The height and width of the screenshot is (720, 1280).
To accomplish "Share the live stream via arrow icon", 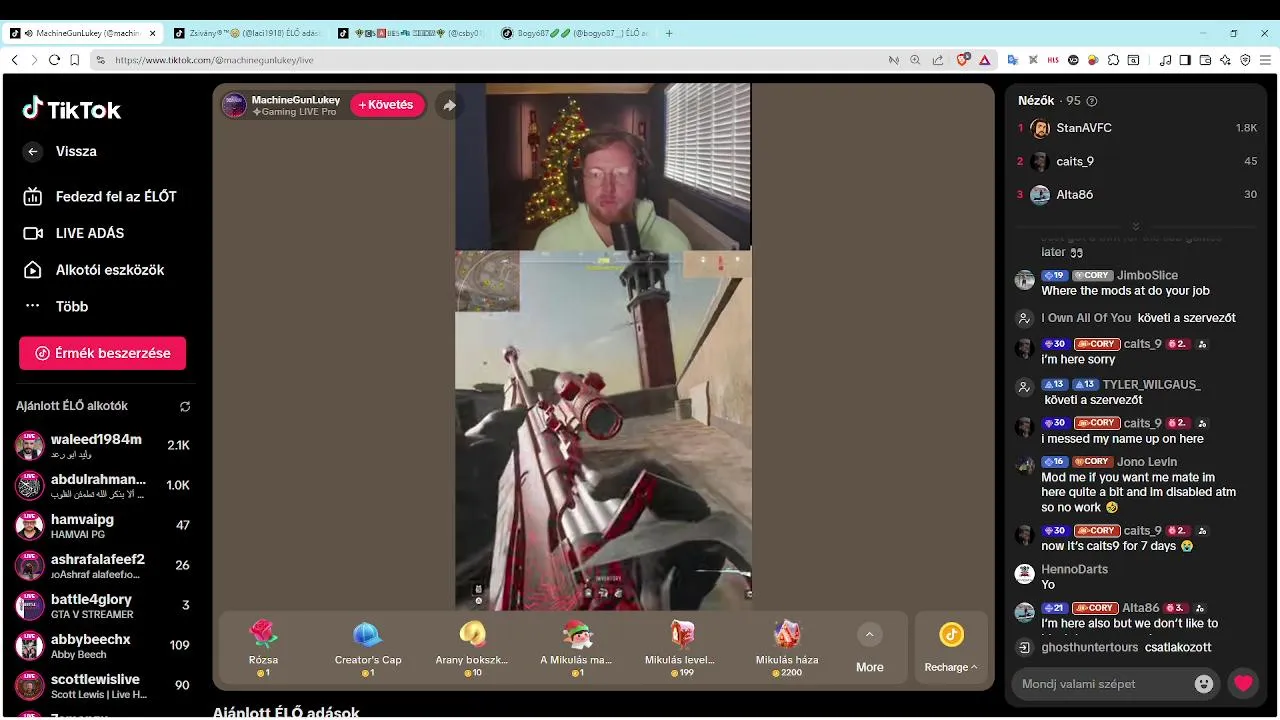I will pyautogui.click(x=449, y=105).
